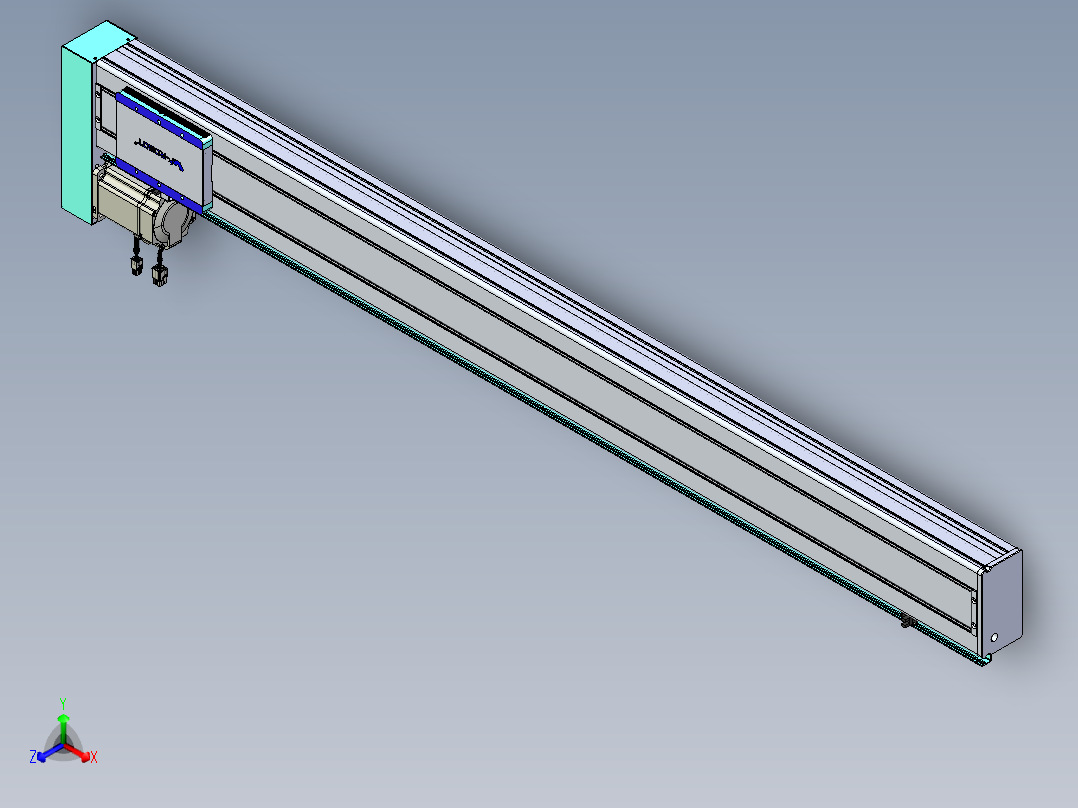Select the gray motor encoder rear cover
1078x808 pixels.
click(x=175, y=221)
